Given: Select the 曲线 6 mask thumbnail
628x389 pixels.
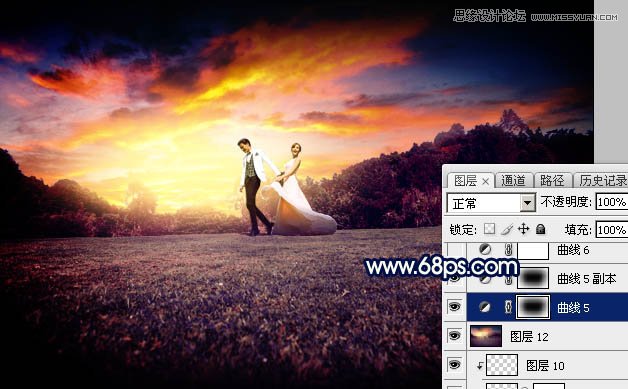Looking at the screenshot, I should pyautogui.click(x=533, y=250).
